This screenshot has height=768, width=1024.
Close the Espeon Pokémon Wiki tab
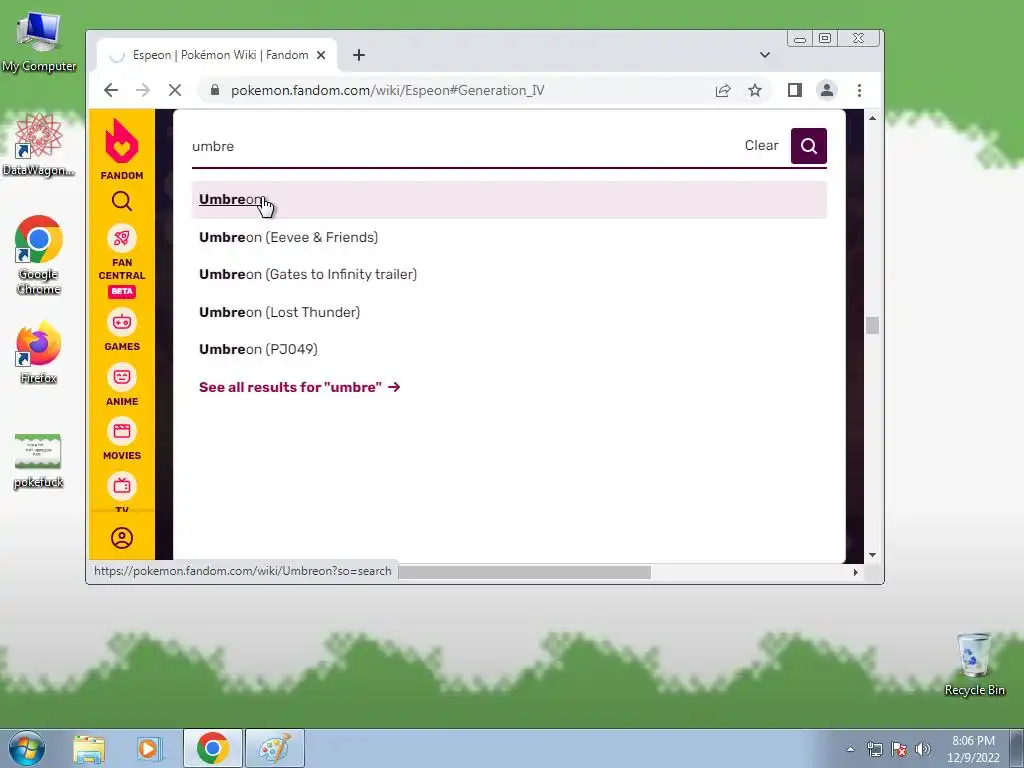321,55
